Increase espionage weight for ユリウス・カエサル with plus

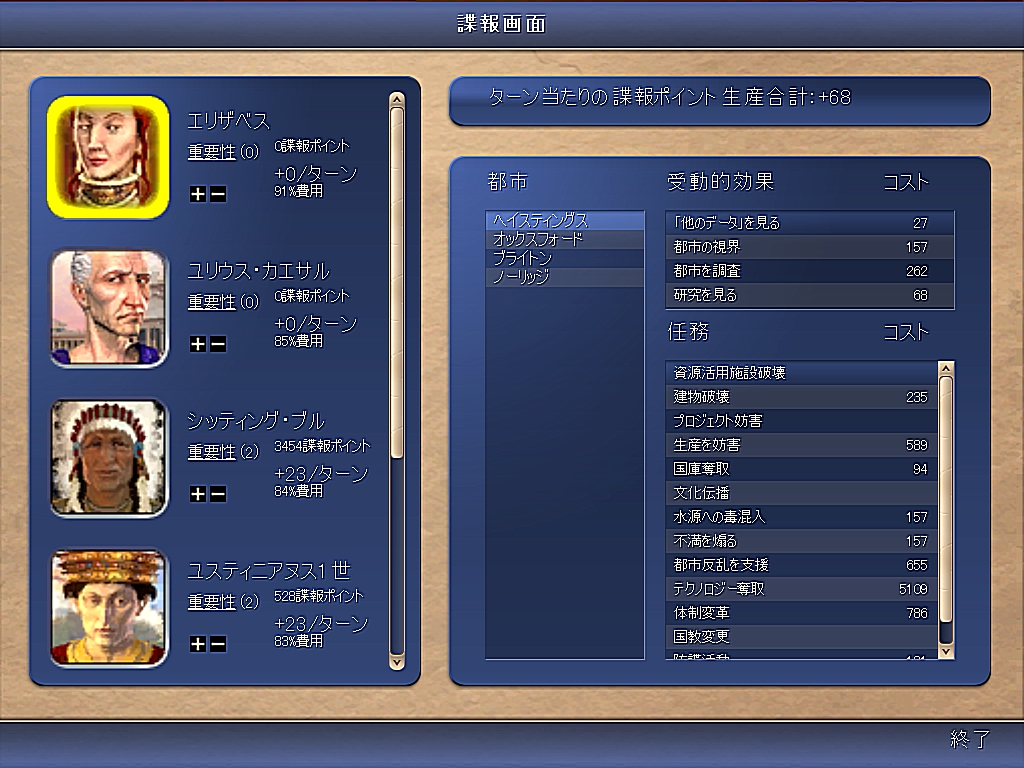point(197,344)
